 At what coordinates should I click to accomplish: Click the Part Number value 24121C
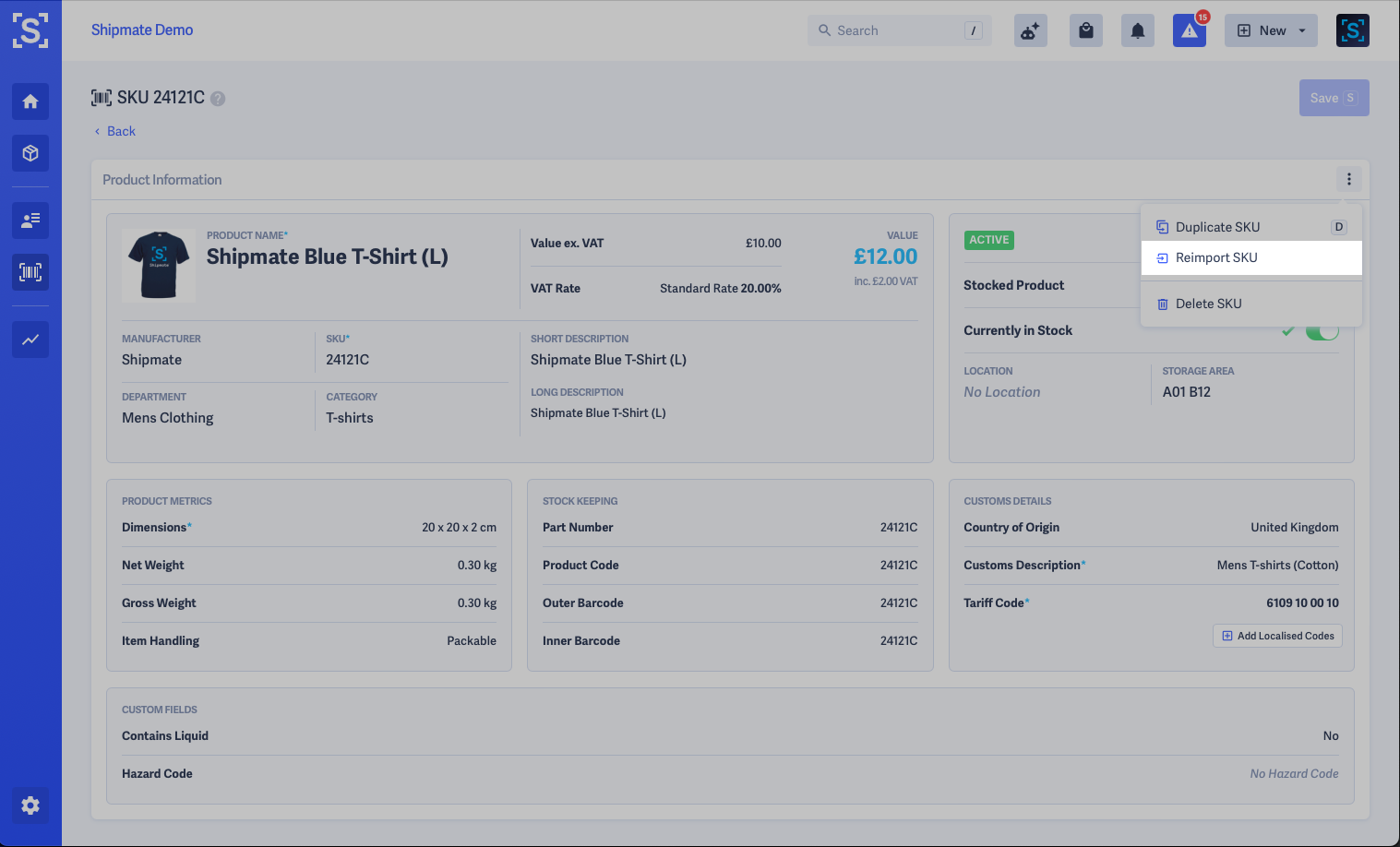pos(899,528)
